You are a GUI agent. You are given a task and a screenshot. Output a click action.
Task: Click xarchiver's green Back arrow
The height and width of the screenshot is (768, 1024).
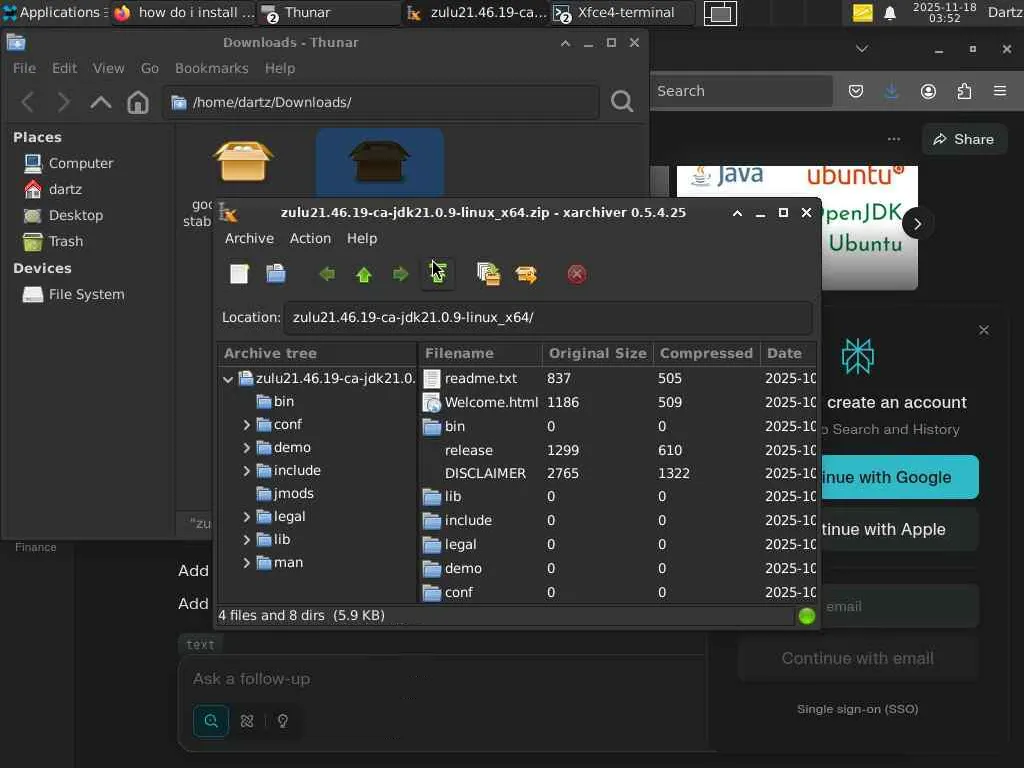[327, 274]
